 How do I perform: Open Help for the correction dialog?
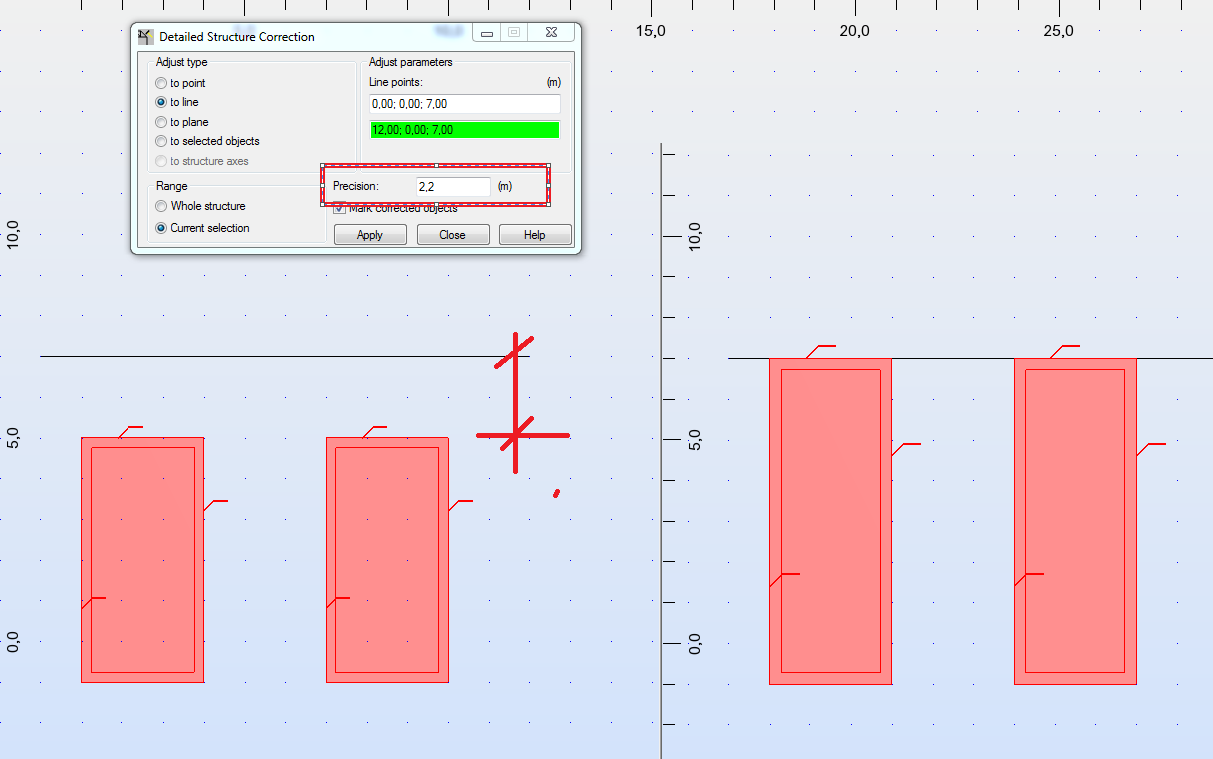[x=534, y=234]
